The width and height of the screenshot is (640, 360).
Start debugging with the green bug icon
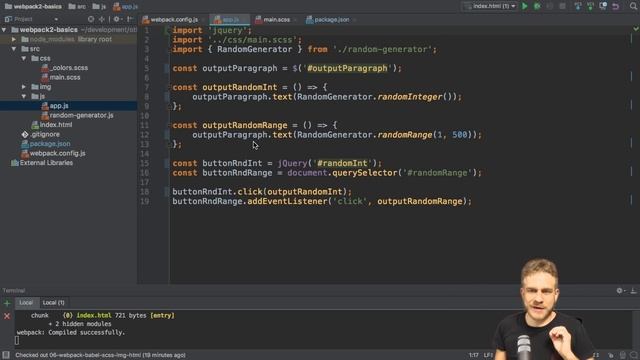coord(537,6)
